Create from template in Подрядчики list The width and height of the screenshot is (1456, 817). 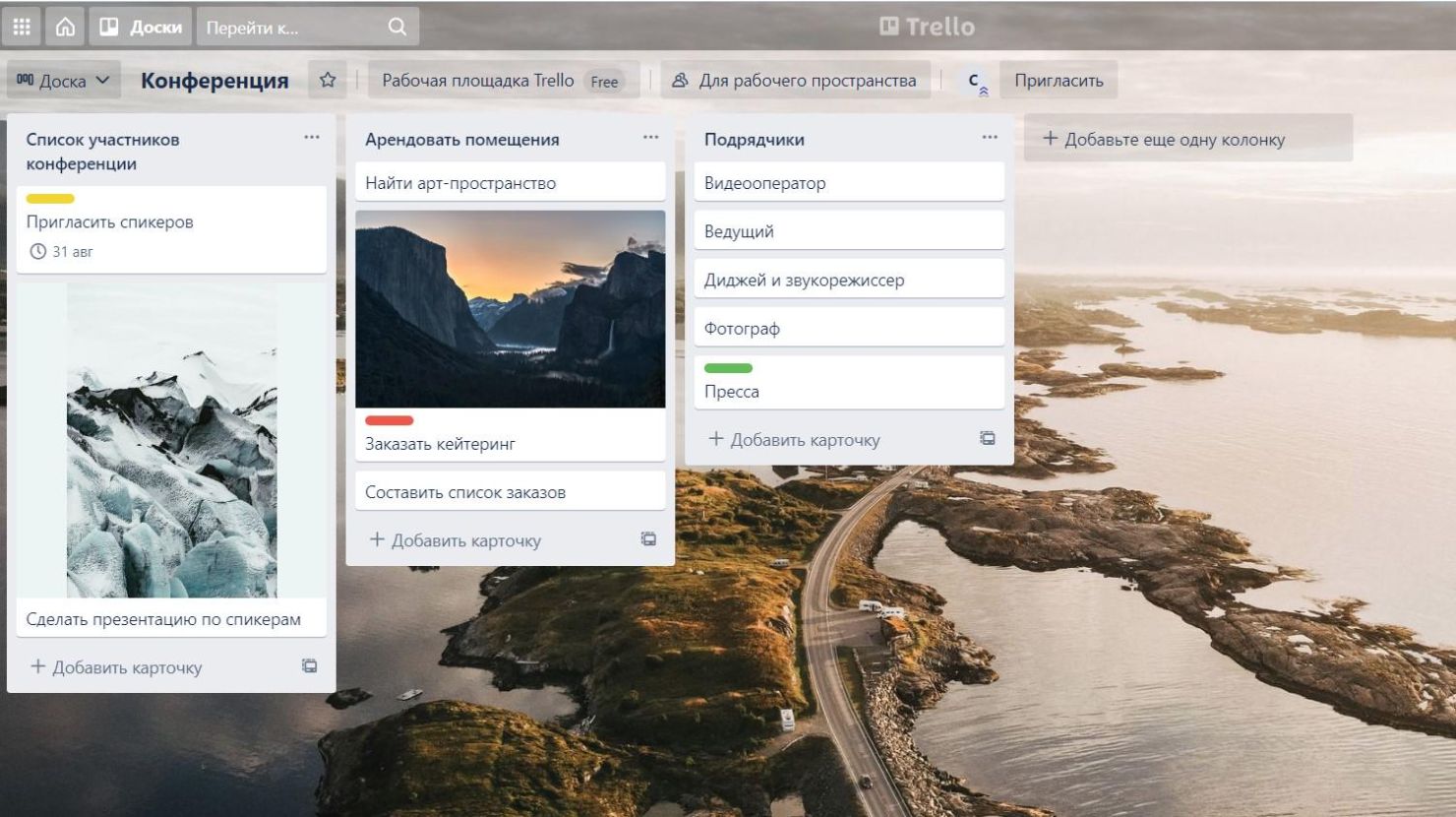(988, 439)
